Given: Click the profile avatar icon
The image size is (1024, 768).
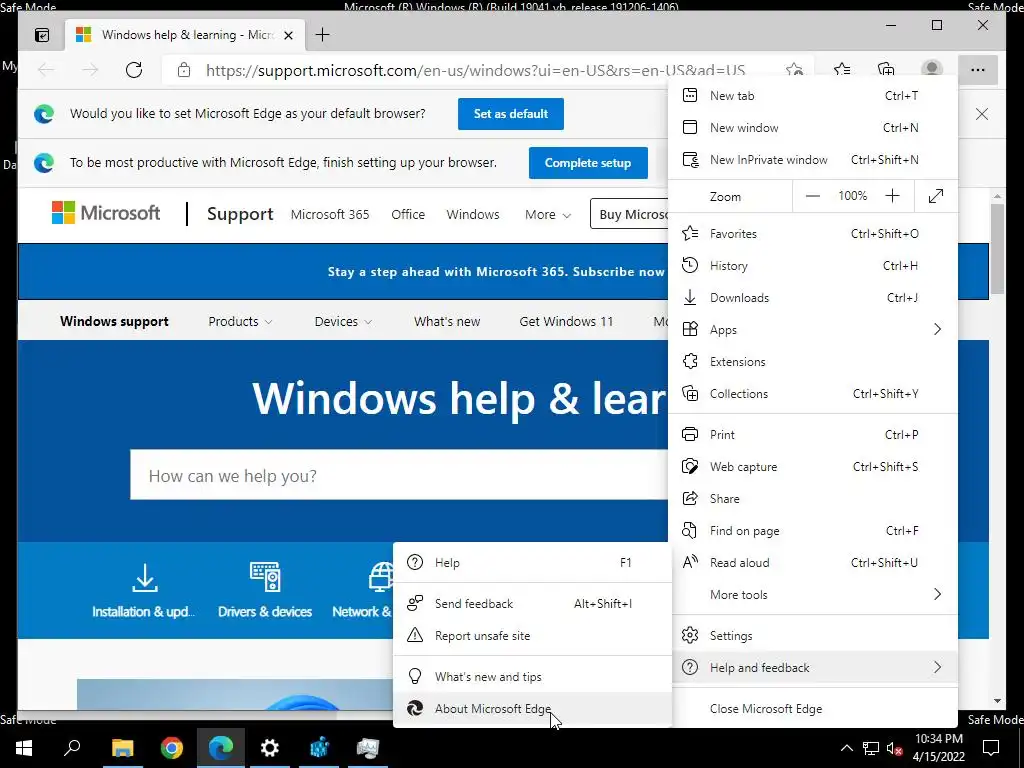Looking at the screenshot, I should pyautogui.click(x=931, y=69).
